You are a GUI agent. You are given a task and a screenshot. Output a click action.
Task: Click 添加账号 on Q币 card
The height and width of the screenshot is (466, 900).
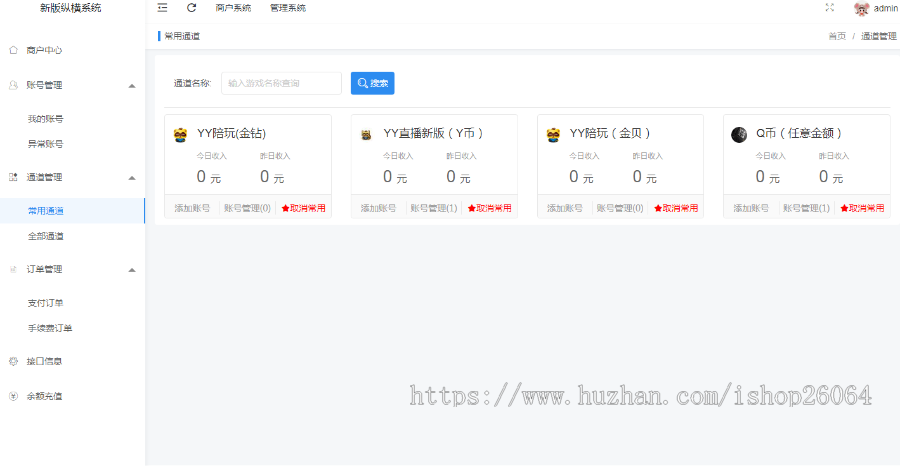click(751, 208)
